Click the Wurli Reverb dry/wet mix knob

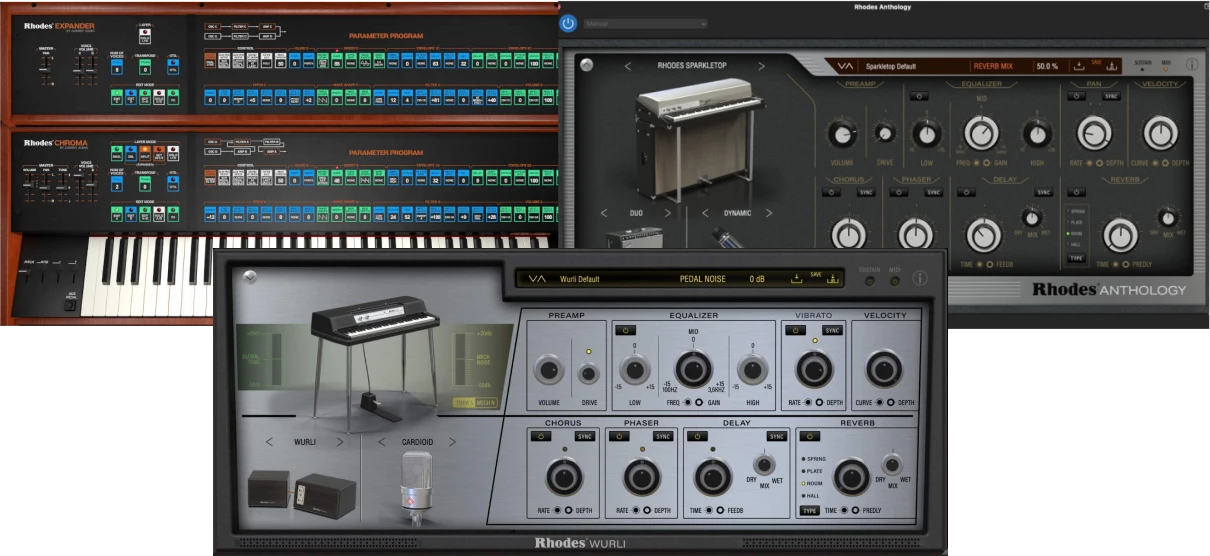pyautogui.click(x=891, y=464)
